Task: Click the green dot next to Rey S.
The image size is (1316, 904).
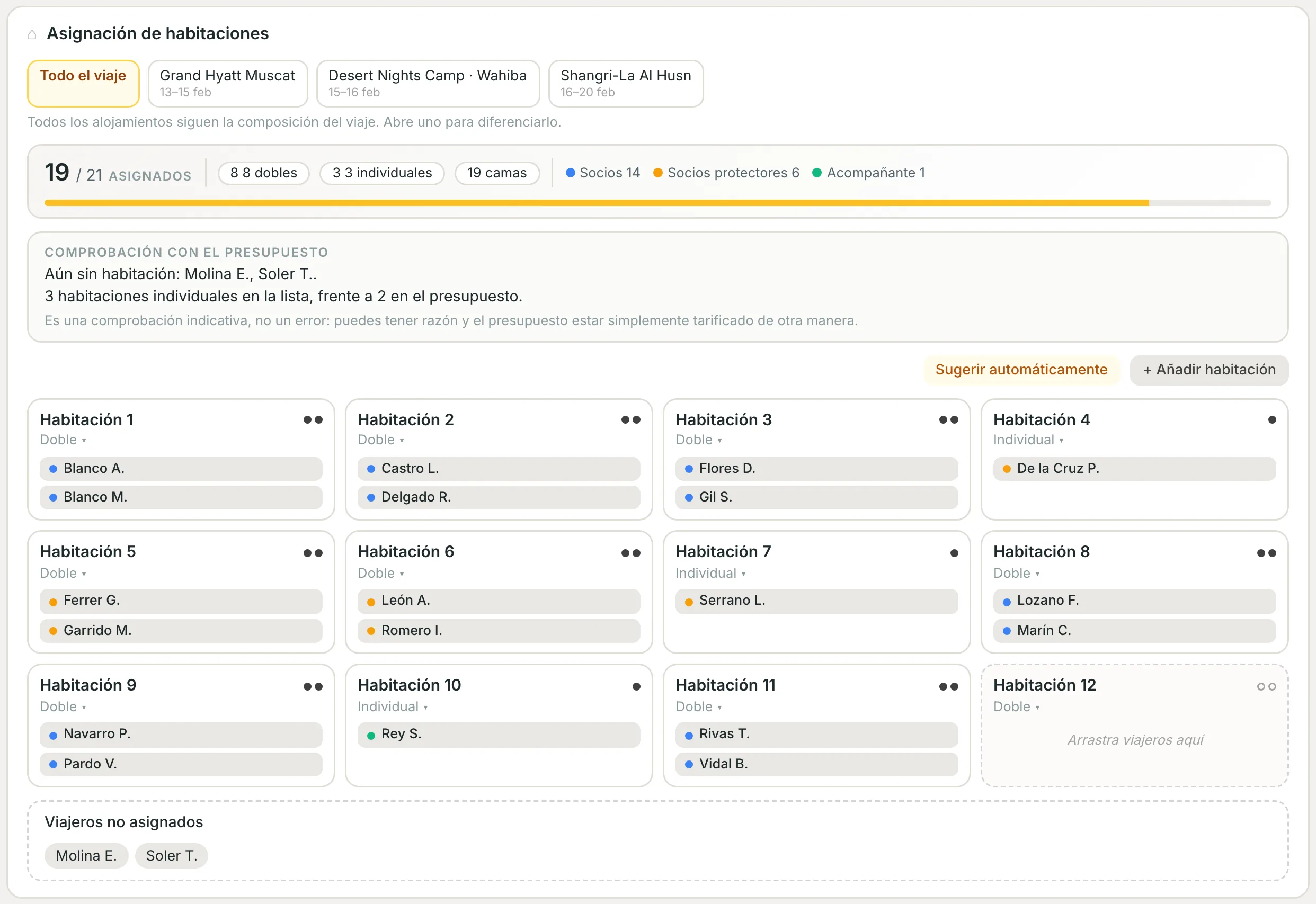Action: pos(371,735)
